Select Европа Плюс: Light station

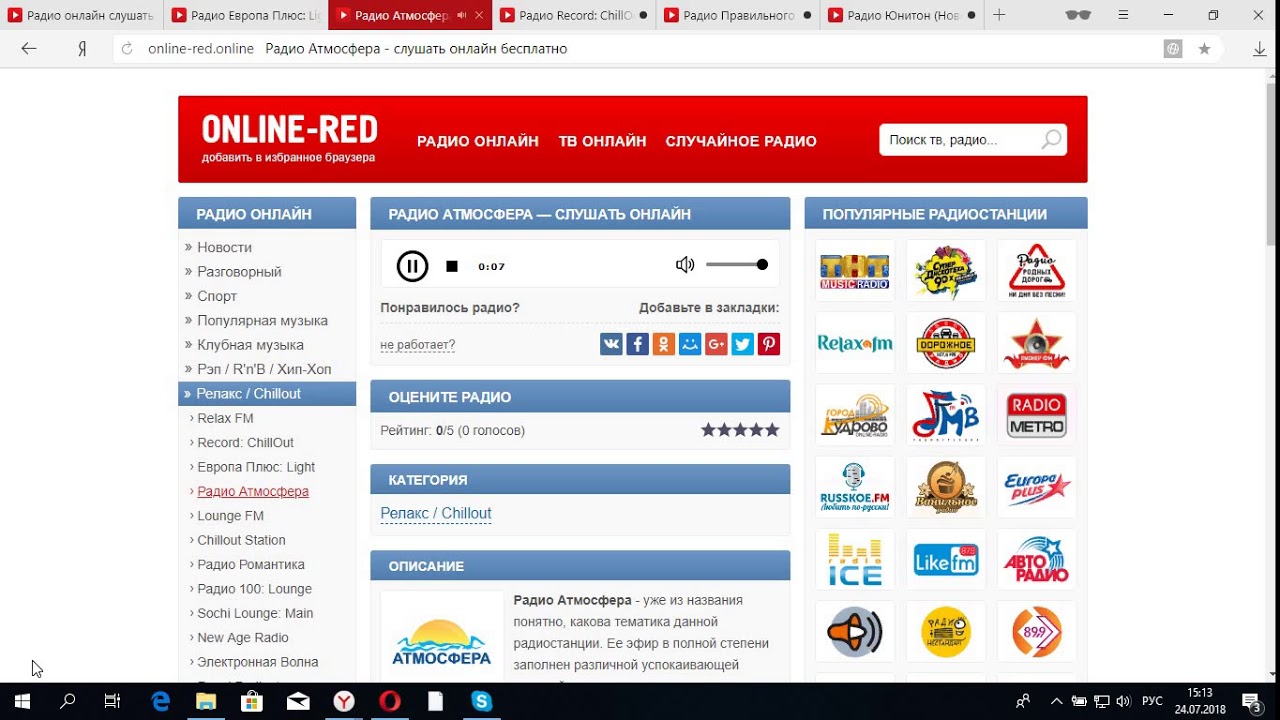pyautogui.click(x=256, y=467)
